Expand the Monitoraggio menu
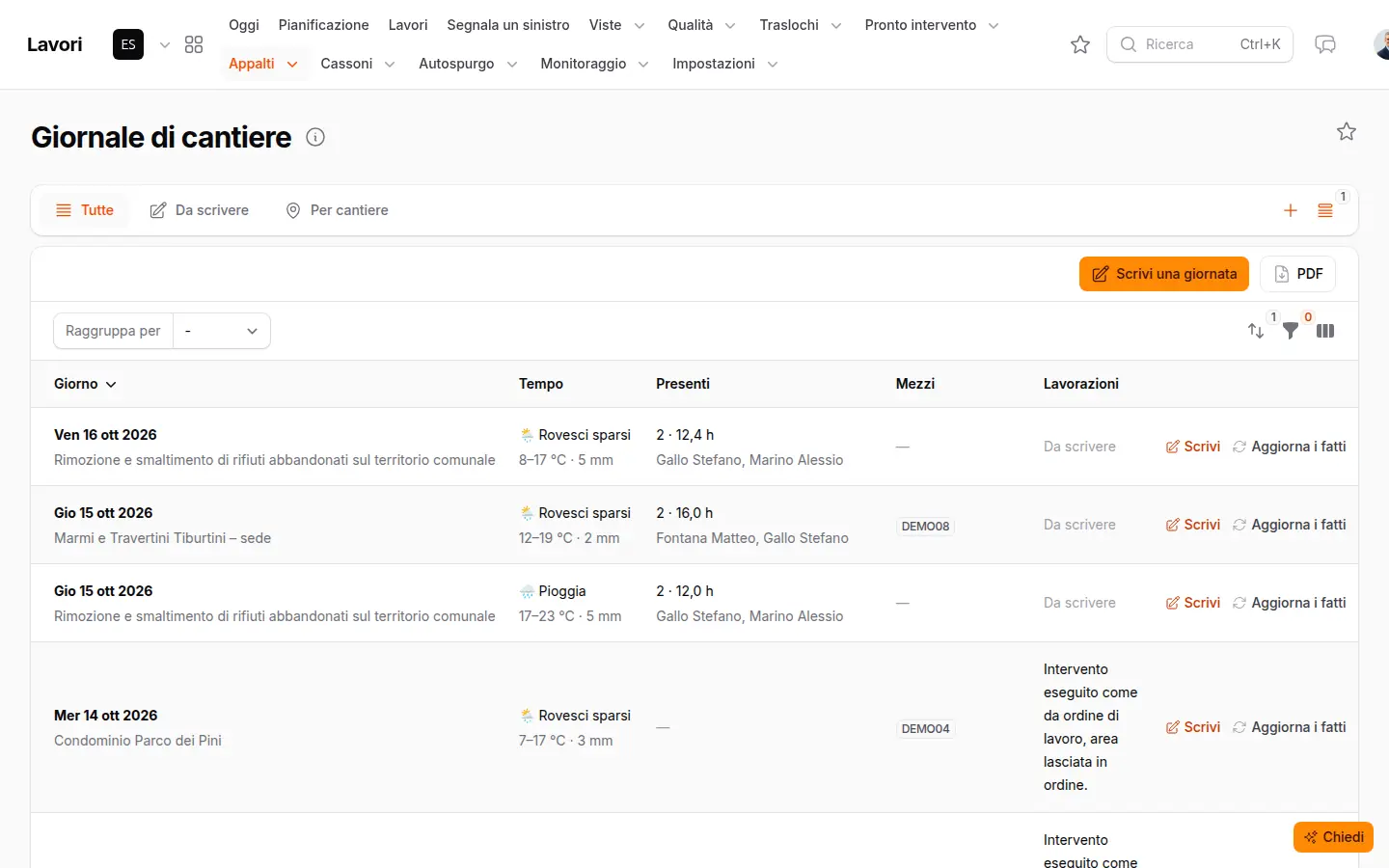 coord(594,64)
